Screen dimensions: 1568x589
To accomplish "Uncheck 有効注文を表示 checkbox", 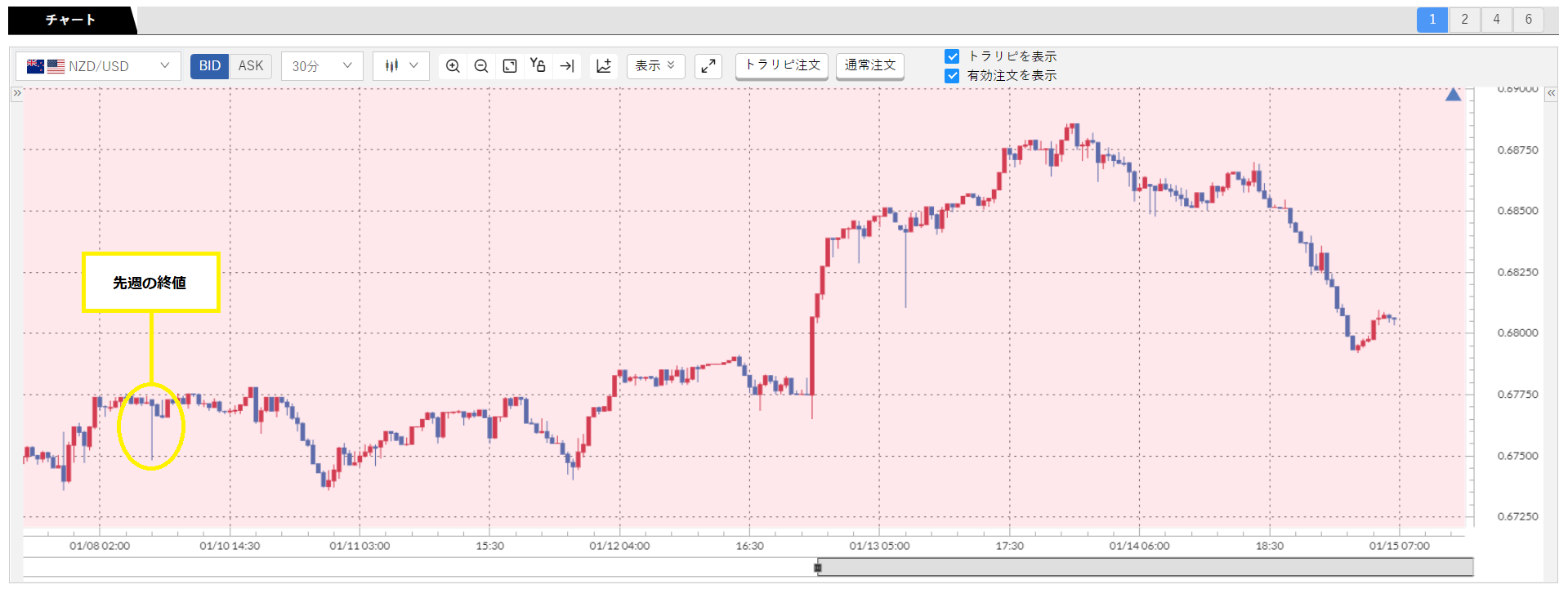I will (952, 76).
